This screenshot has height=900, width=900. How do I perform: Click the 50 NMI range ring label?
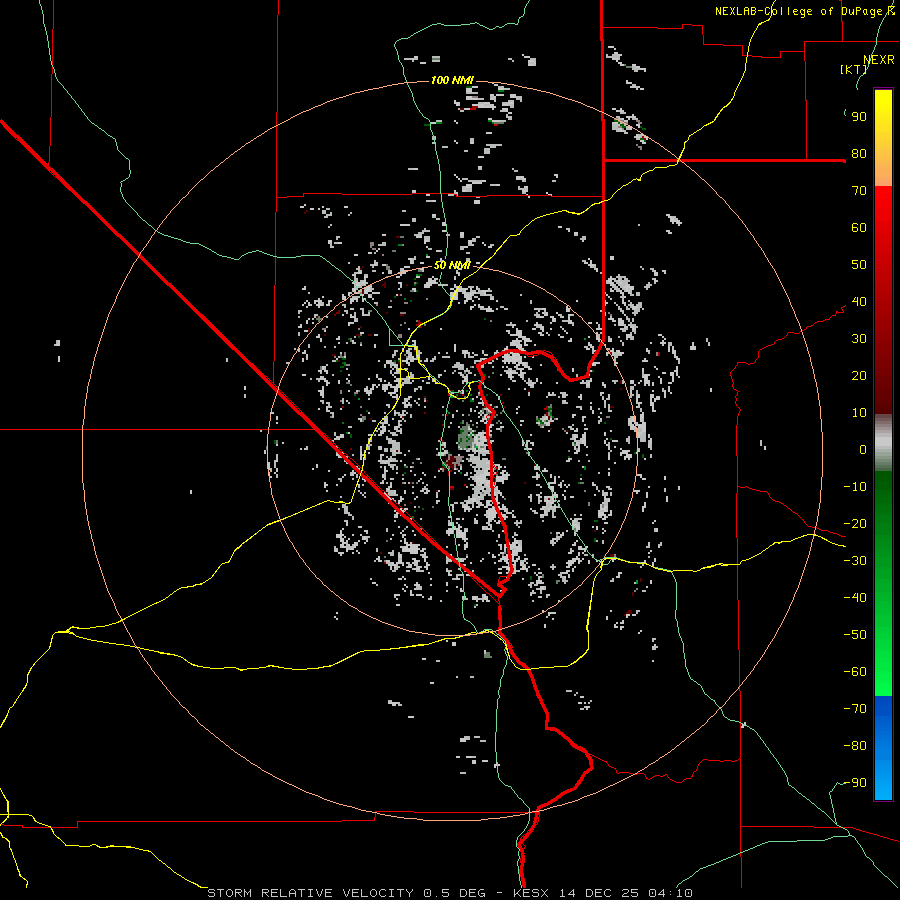coord(452,265)
